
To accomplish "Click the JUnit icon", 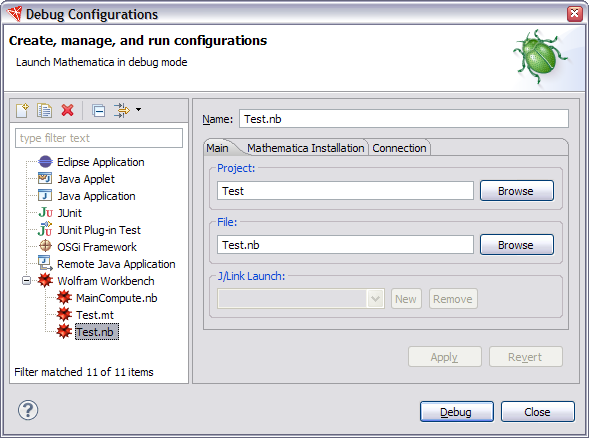I will tap(46, 213).
